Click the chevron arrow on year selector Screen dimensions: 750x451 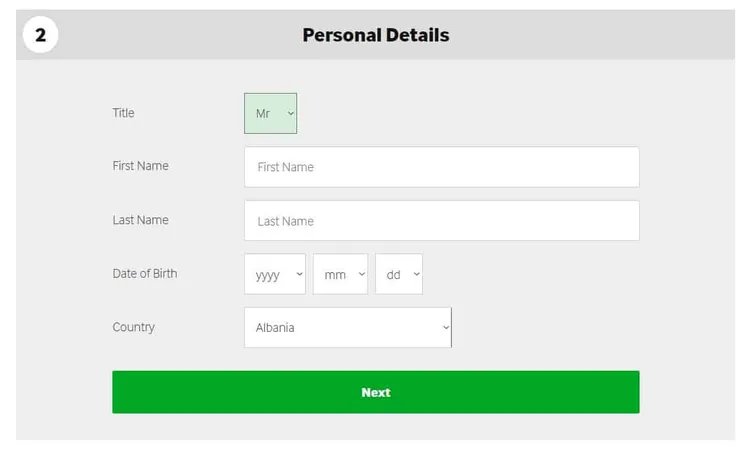pos(297,275)
